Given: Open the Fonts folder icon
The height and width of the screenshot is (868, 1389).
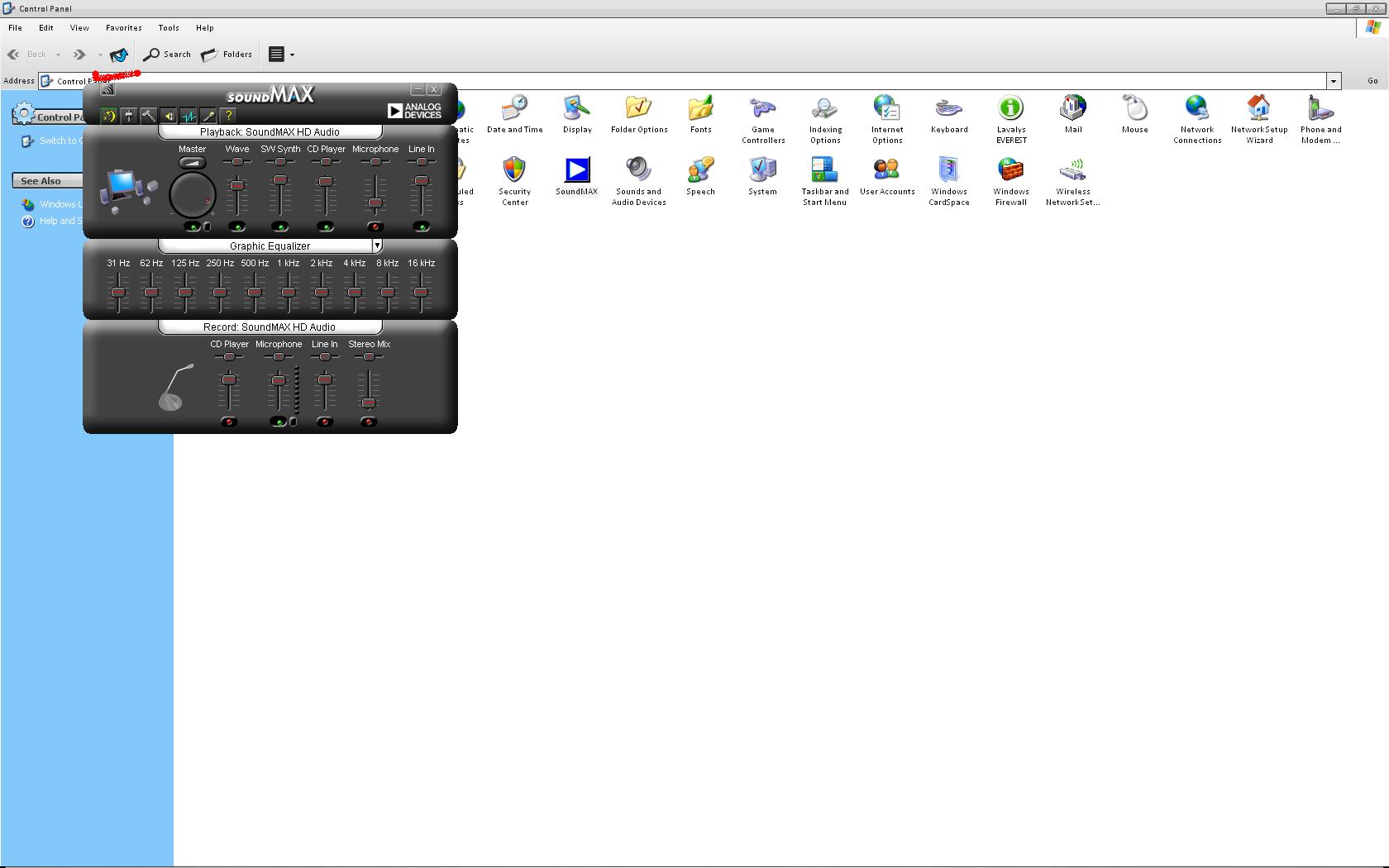Looking at the screenshot, I should coord(700,115).
